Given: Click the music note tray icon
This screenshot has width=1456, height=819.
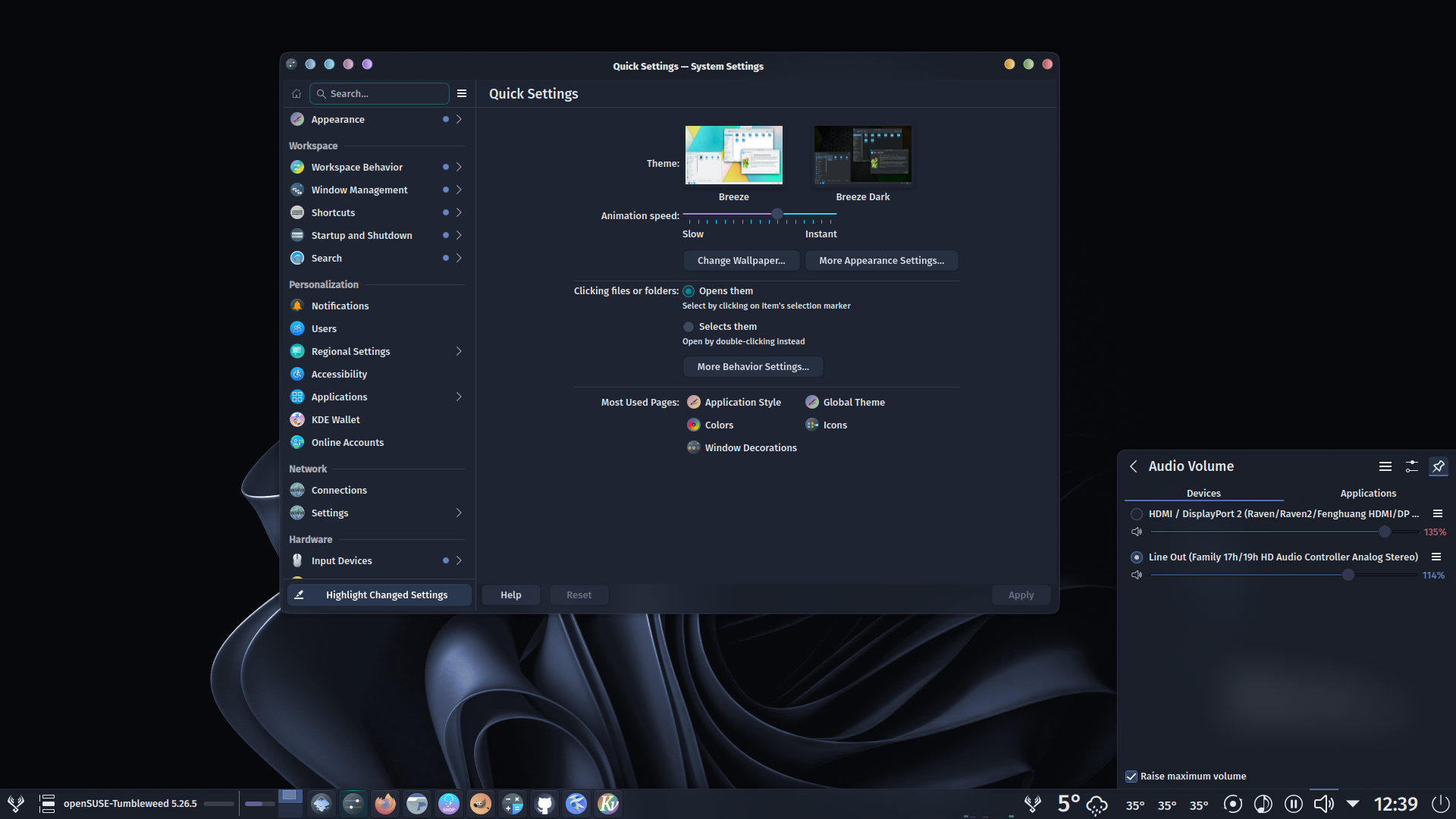Looking at the screenshot, I should 1263,804.
